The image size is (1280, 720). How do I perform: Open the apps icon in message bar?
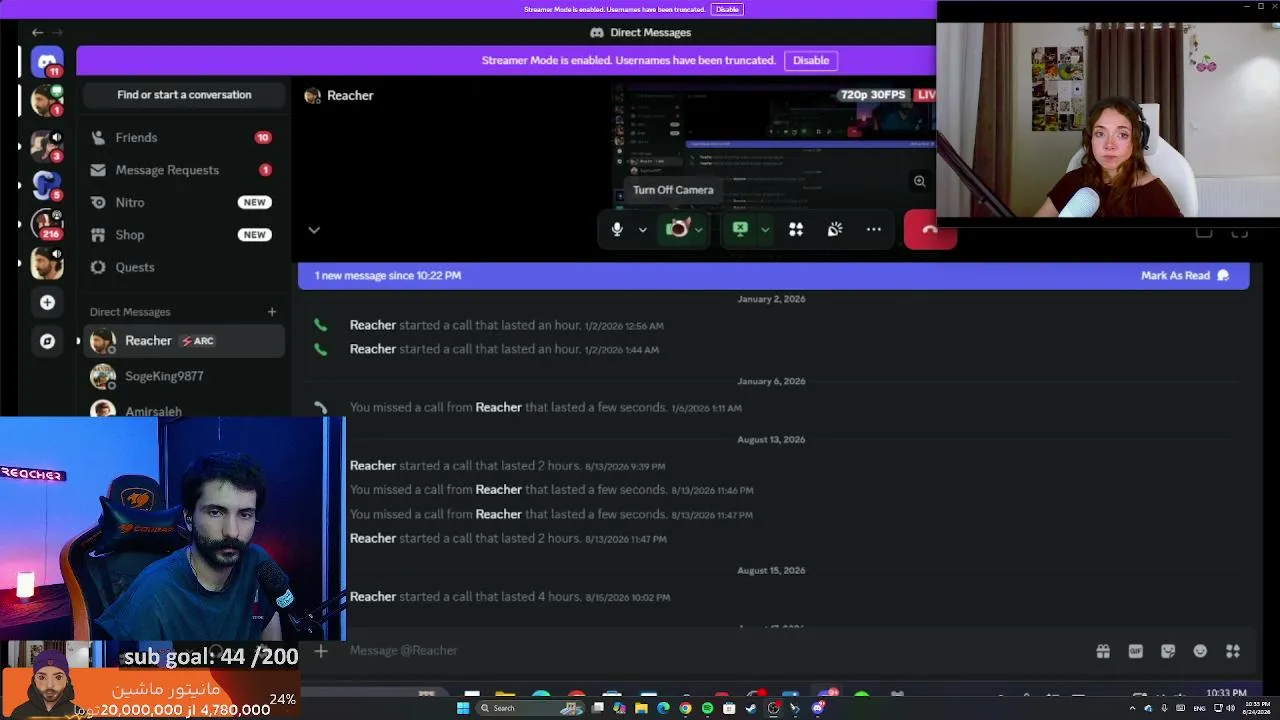[1233, 651]
